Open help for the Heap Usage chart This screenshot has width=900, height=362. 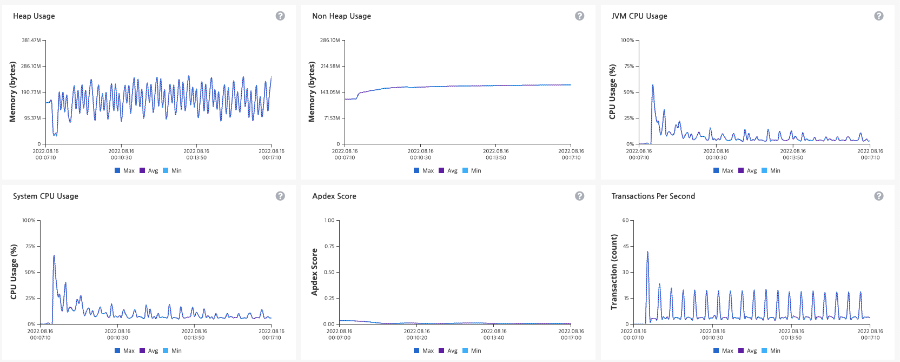[x=280, y=15]
